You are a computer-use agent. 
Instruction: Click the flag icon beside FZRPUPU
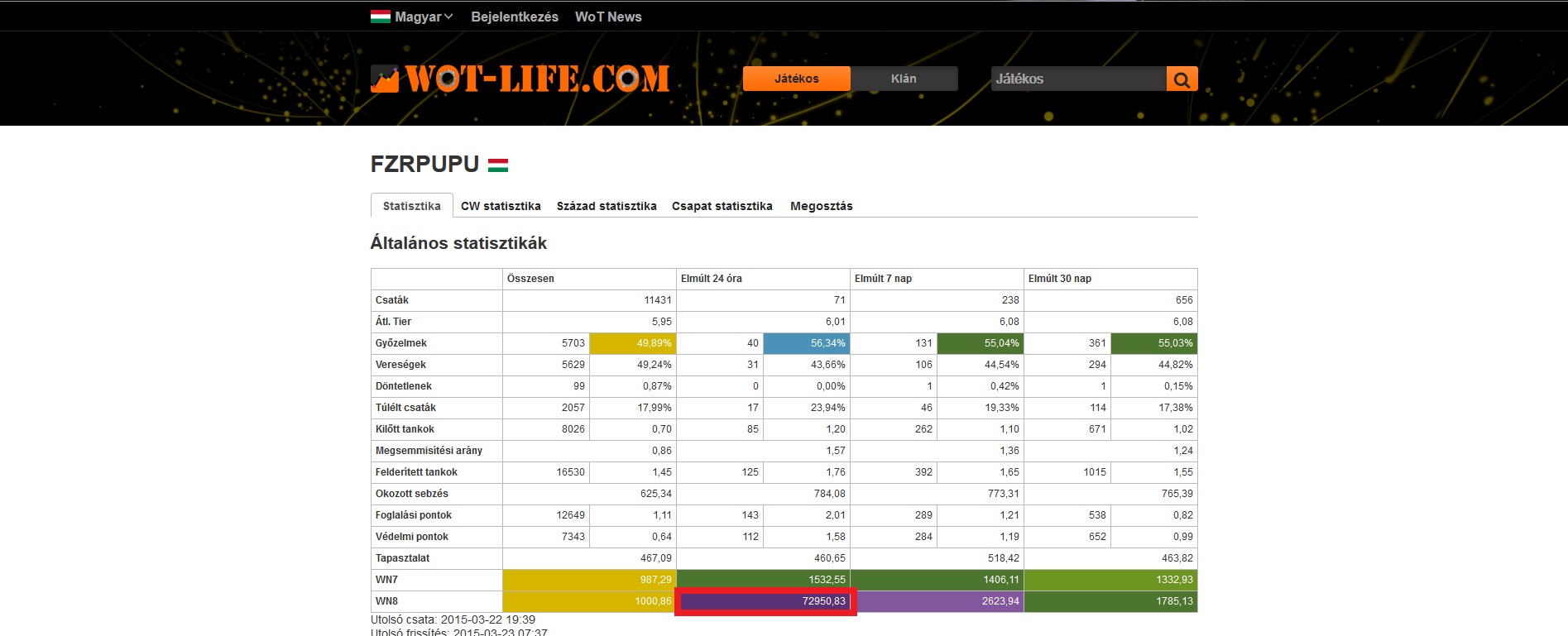tap(498, 165)
